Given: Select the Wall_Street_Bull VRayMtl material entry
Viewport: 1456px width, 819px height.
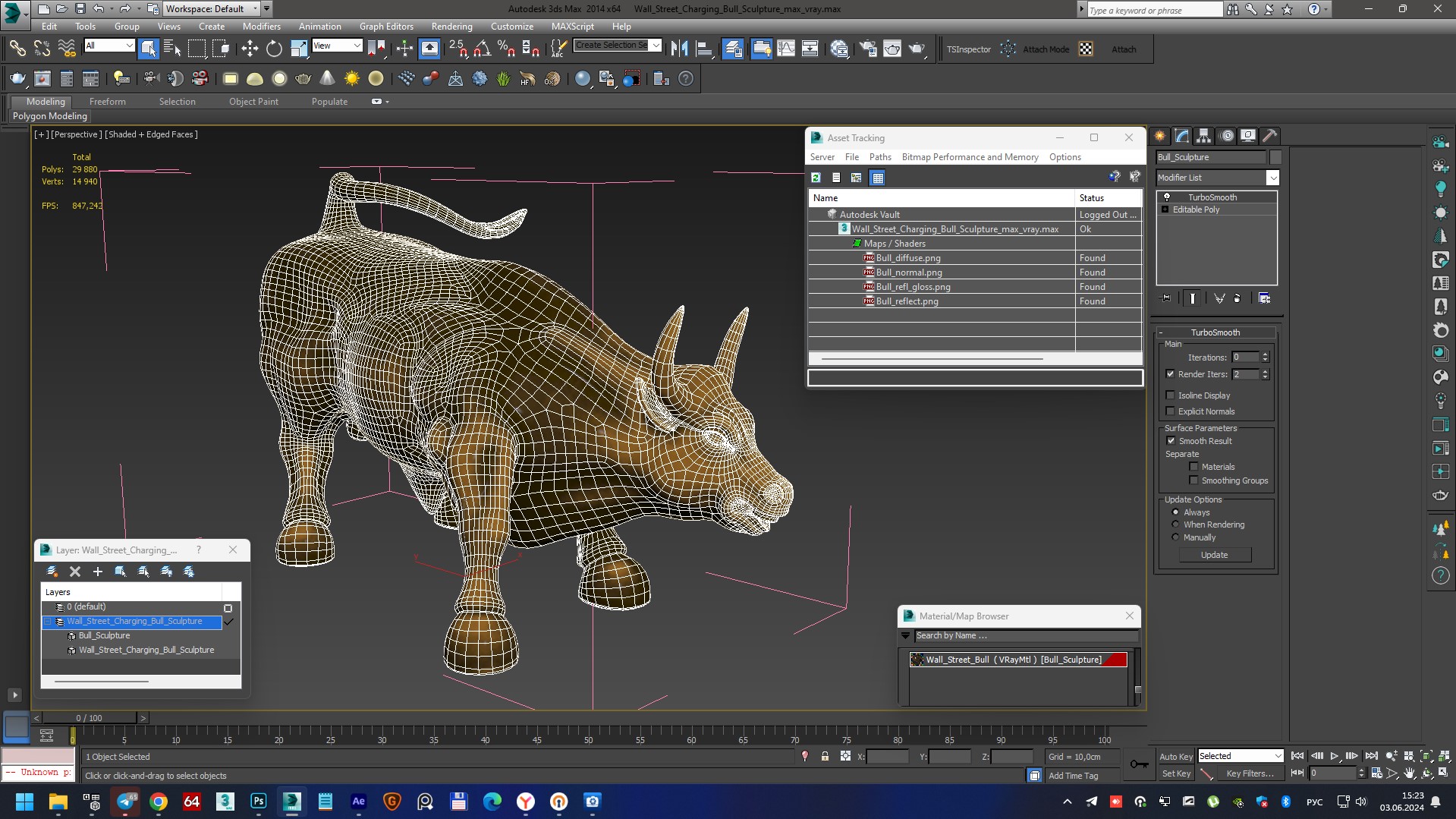Looking at the screenshot, I should click(1018, 660).
